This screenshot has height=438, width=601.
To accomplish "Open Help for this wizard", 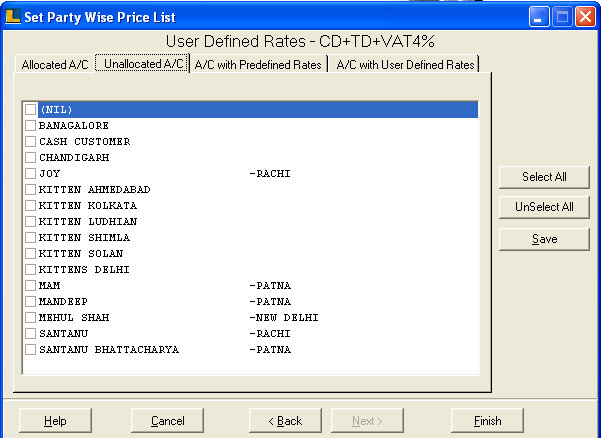I will (55, 420).
